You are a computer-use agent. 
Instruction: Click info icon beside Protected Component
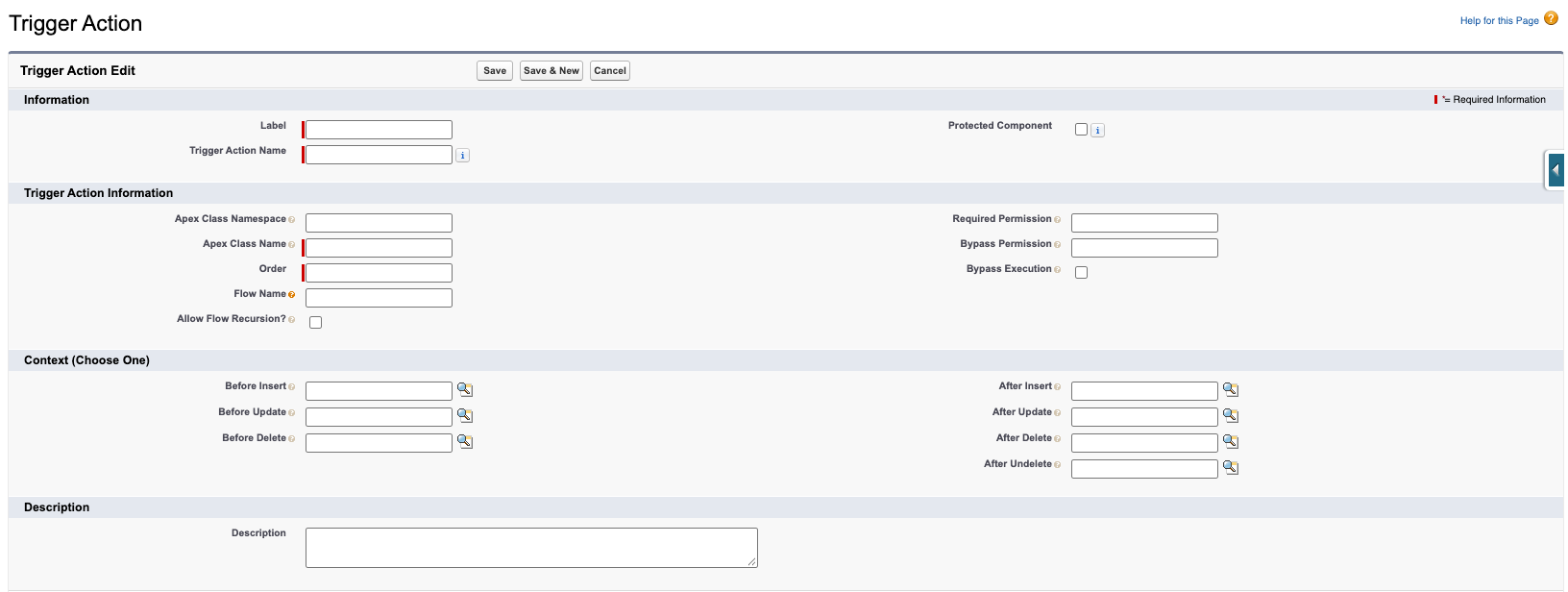(1098, 131)
